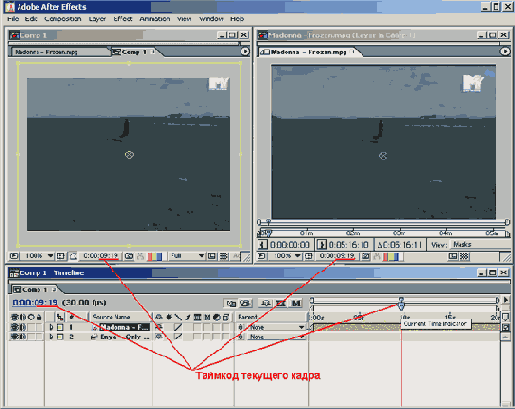Select Enya - Only ... layer in timeline
The height and width of the screenshot is (409, 515).
pos(125,337)
